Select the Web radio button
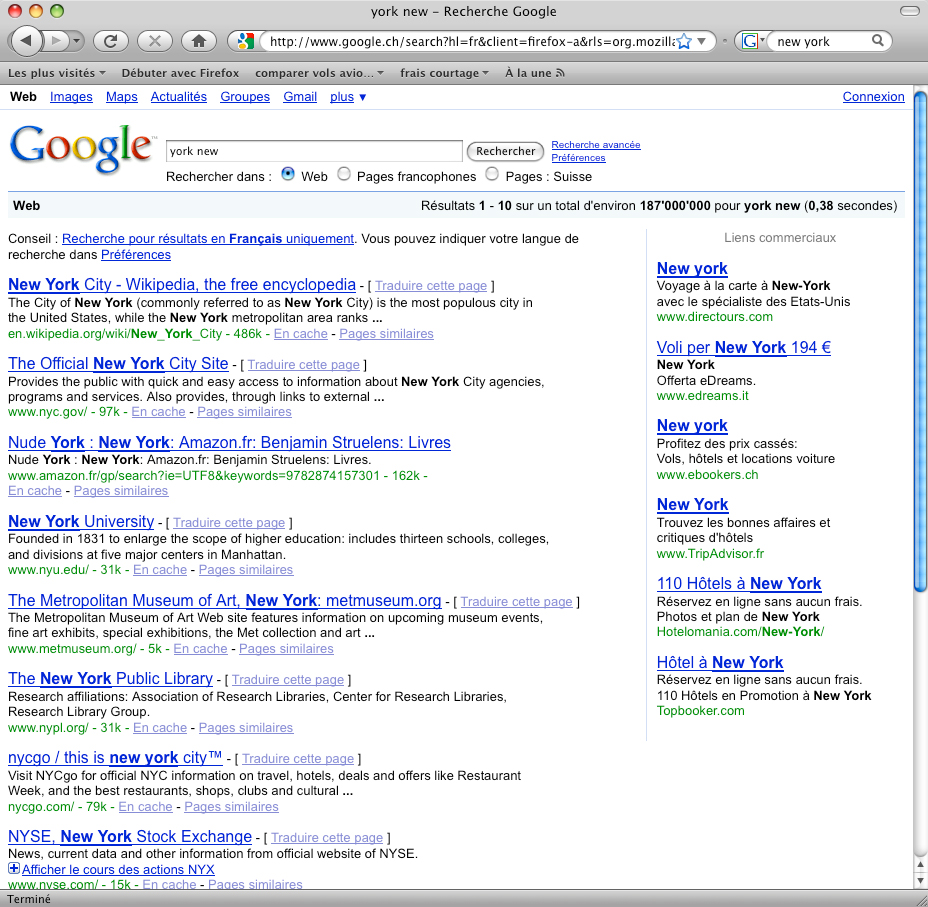Image resolution: width=928 pixels, height=907 pixels. (288, 174)
